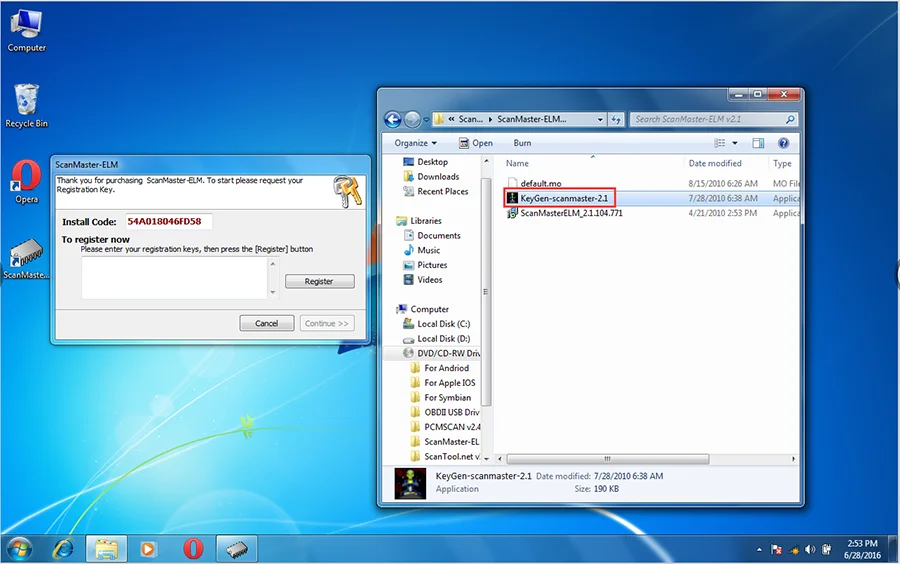Show hidden tray icons arrow
Viewport: 900px width, 564px height.
pos(759,550)
